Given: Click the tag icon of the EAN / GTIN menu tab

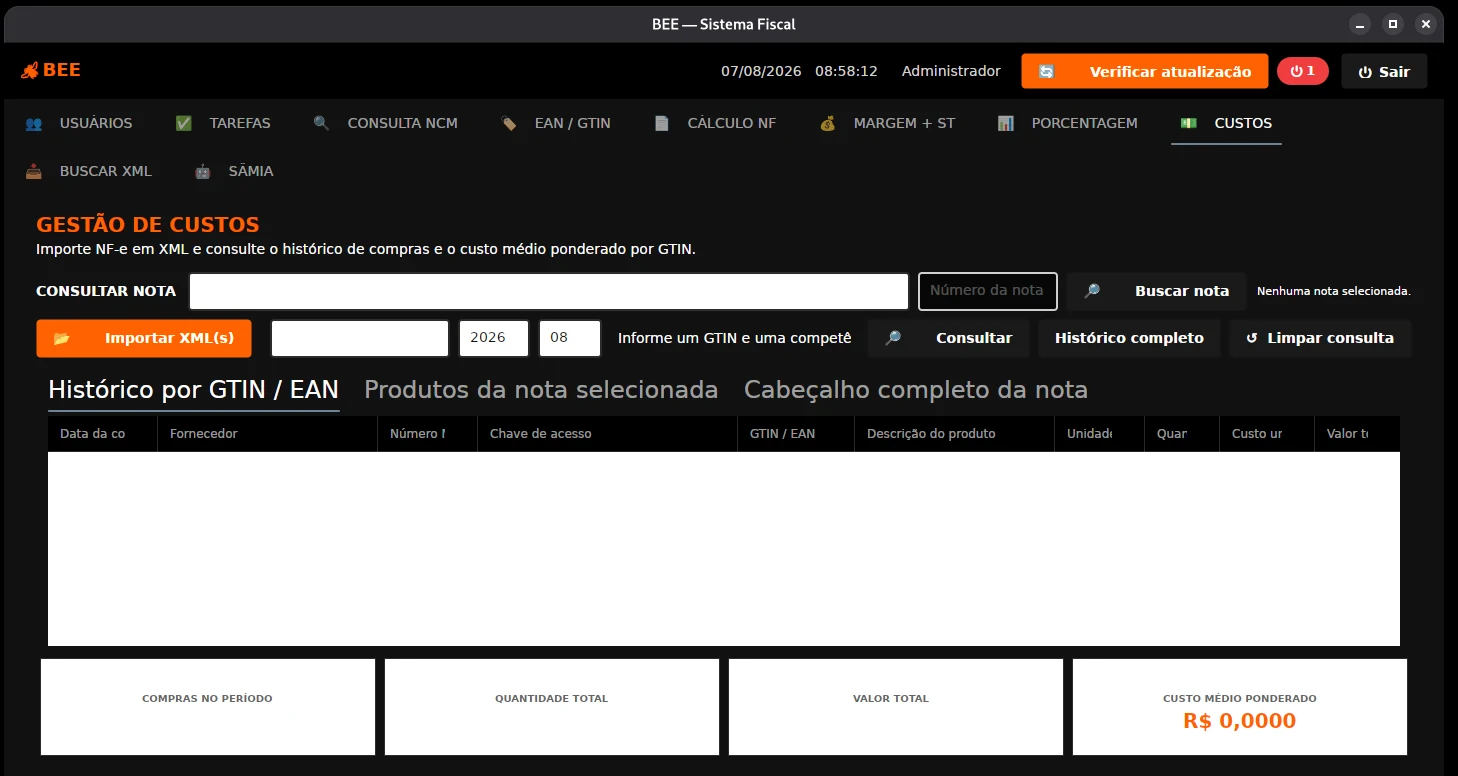Looking at the screenshot, I should click(509, 124).
